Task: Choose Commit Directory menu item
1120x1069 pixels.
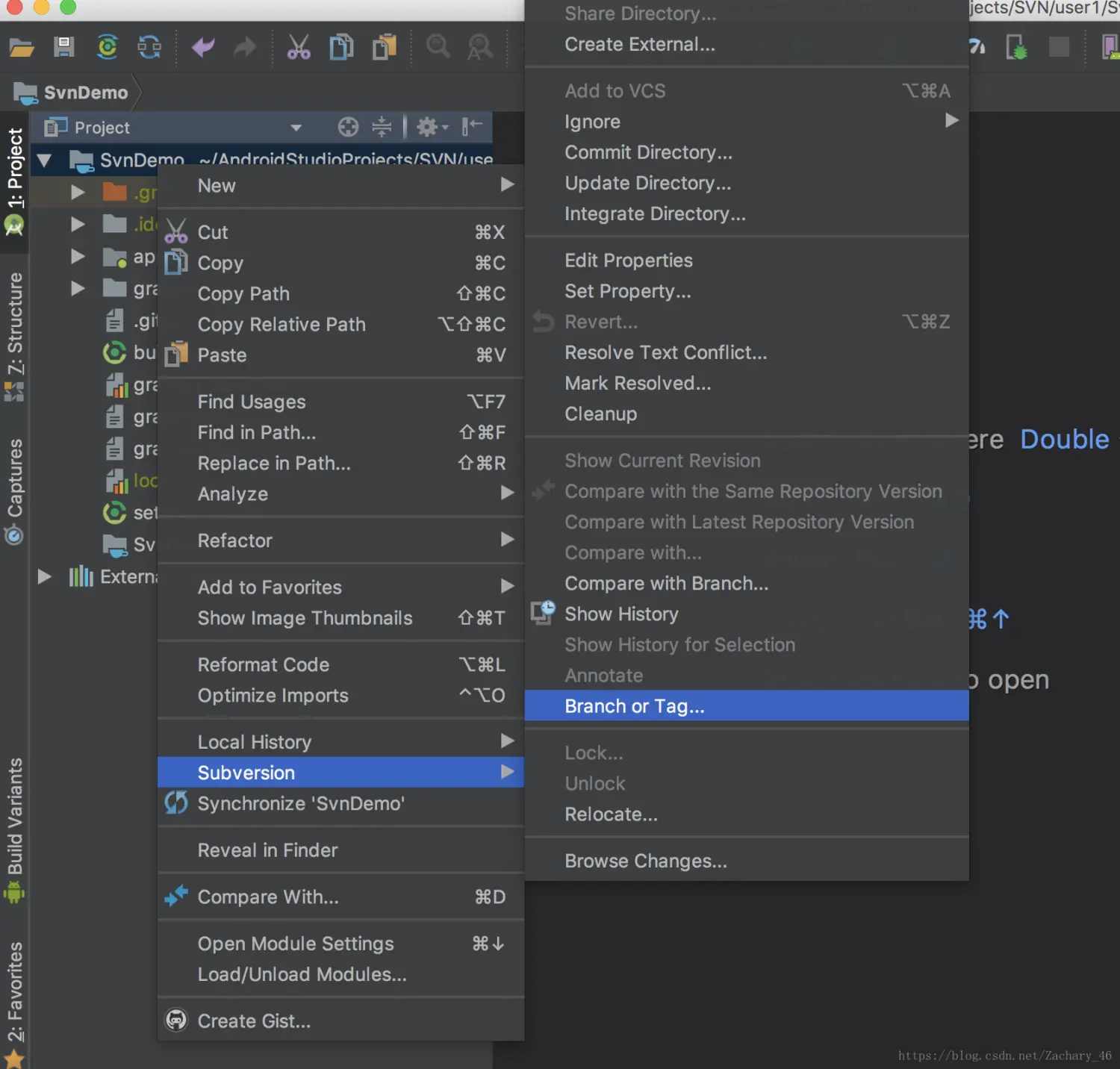Action: (x=747, y=152)
